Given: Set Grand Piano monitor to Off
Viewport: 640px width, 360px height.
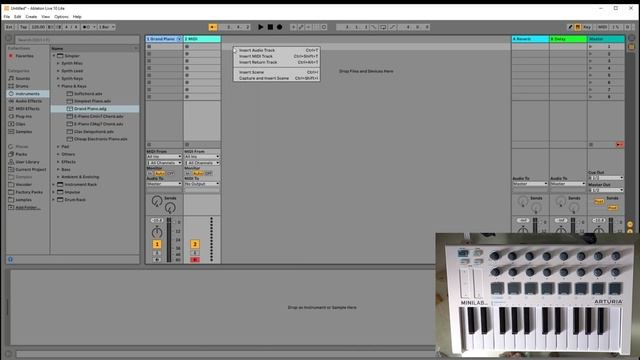Looking at the screenshot, I should point(170,173).
